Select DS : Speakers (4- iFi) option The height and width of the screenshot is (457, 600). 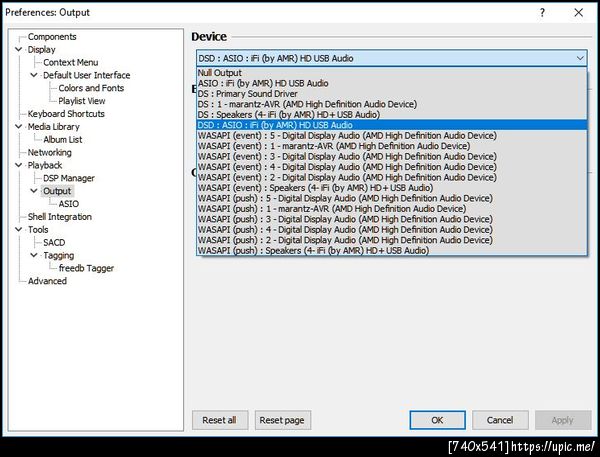pos(392,114)
